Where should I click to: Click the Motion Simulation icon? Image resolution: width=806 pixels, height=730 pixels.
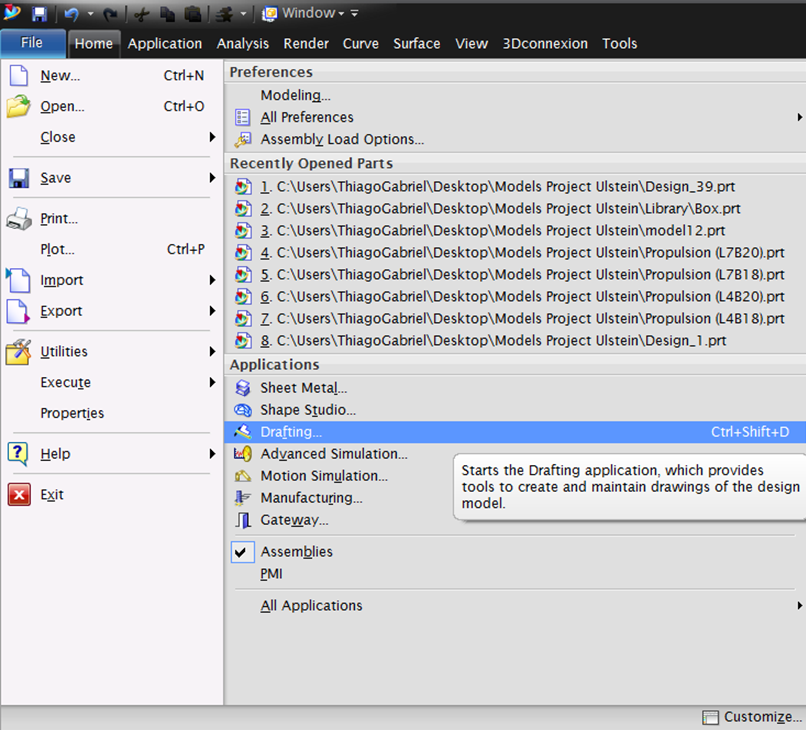pyautogui.click(x=243, y=476)
